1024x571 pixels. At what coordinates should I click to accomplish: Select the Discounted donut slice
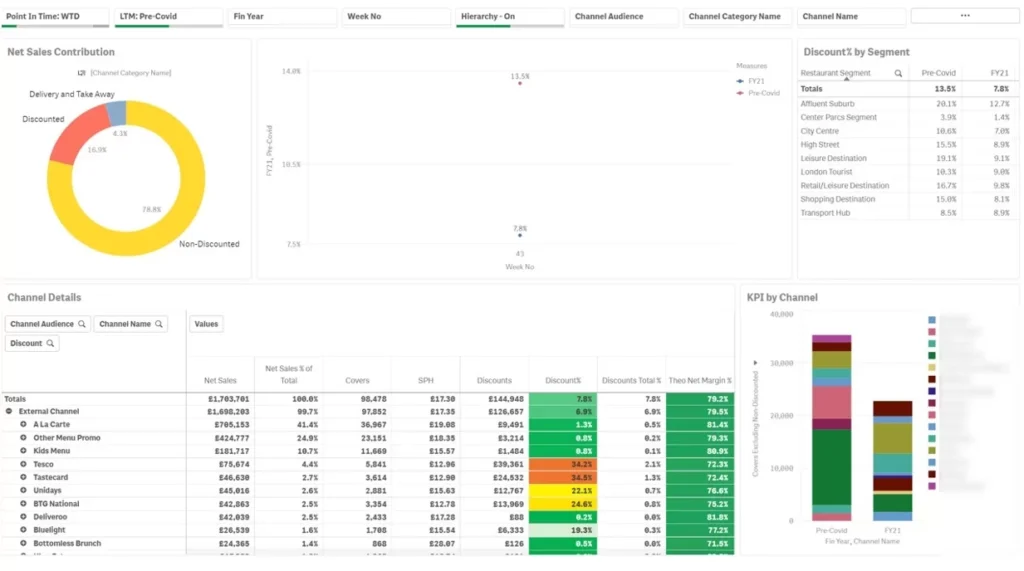[x=77, y=135]
